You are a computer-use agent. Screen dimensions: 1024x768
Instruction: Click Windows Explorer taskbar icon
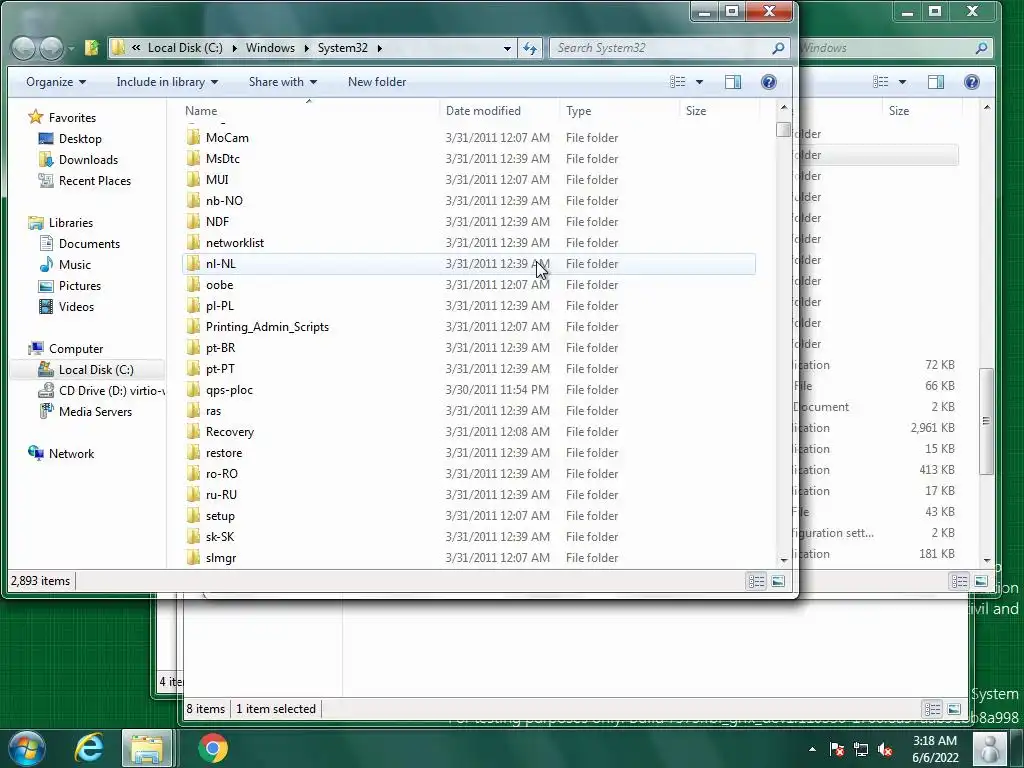tap(148, 748)
